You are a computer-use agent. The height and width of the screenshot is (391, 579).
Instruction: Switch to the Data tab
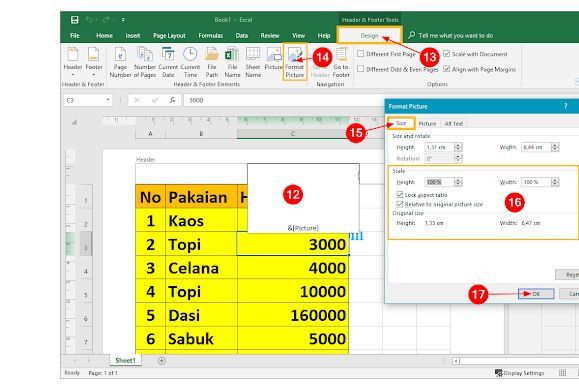(x=242, y=35)
